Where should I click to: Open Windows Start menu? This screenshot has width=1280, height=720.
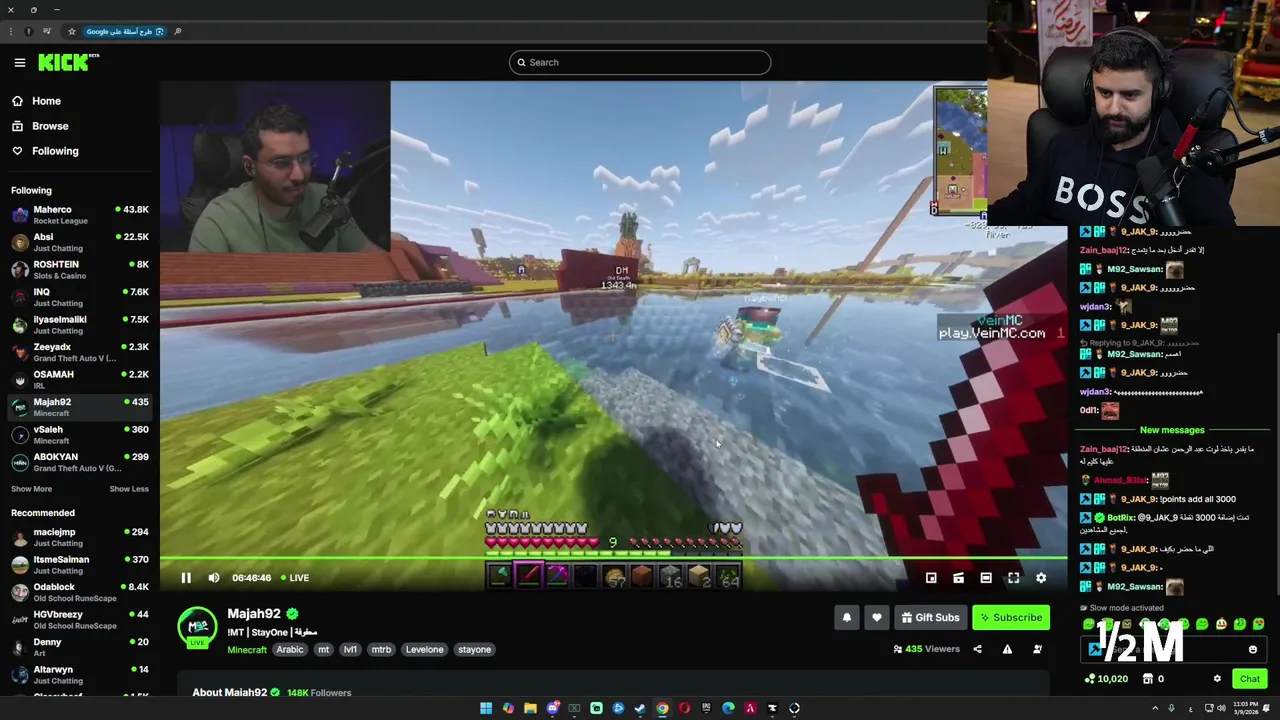(486, 708)
